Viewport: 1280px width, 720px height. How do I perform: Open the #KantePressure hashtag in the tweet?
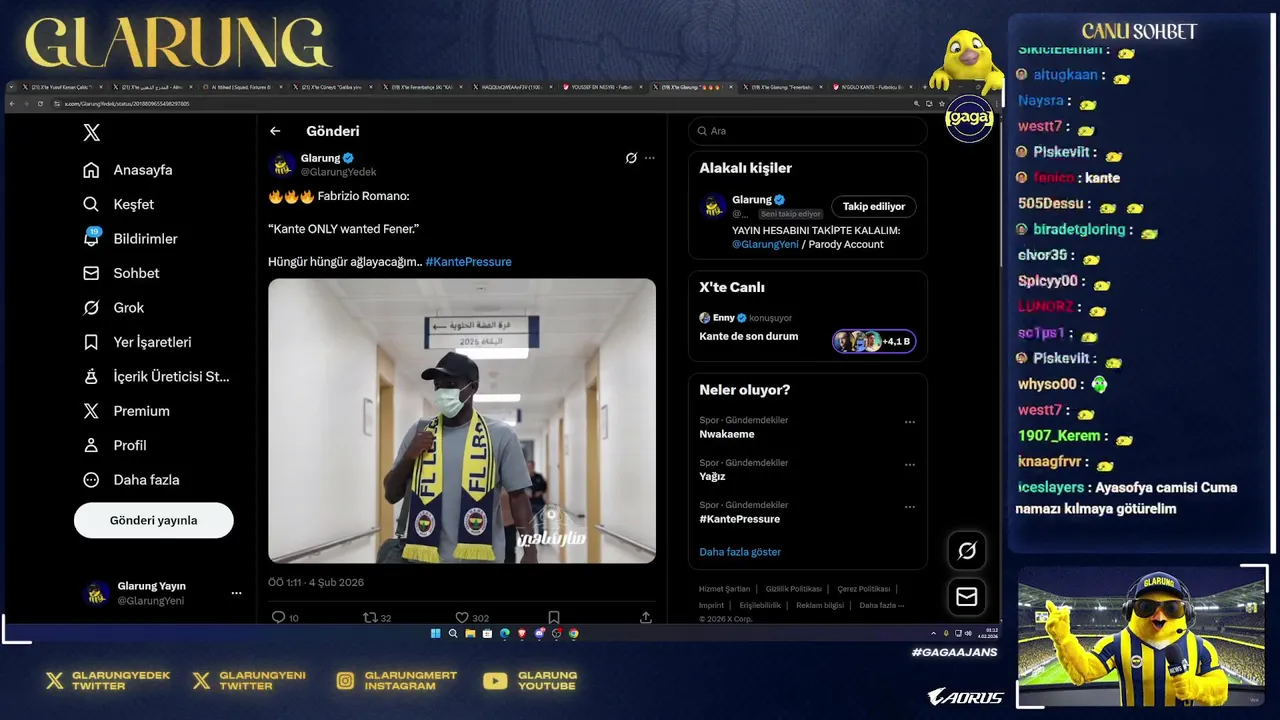[468, 262]
